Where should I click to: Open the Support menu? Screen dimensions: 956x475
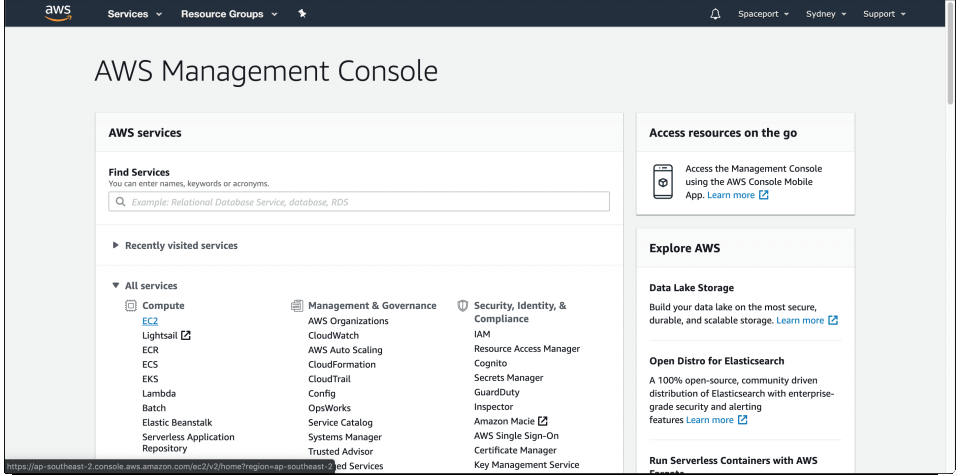pyautogui.click(x=884, y=14)
